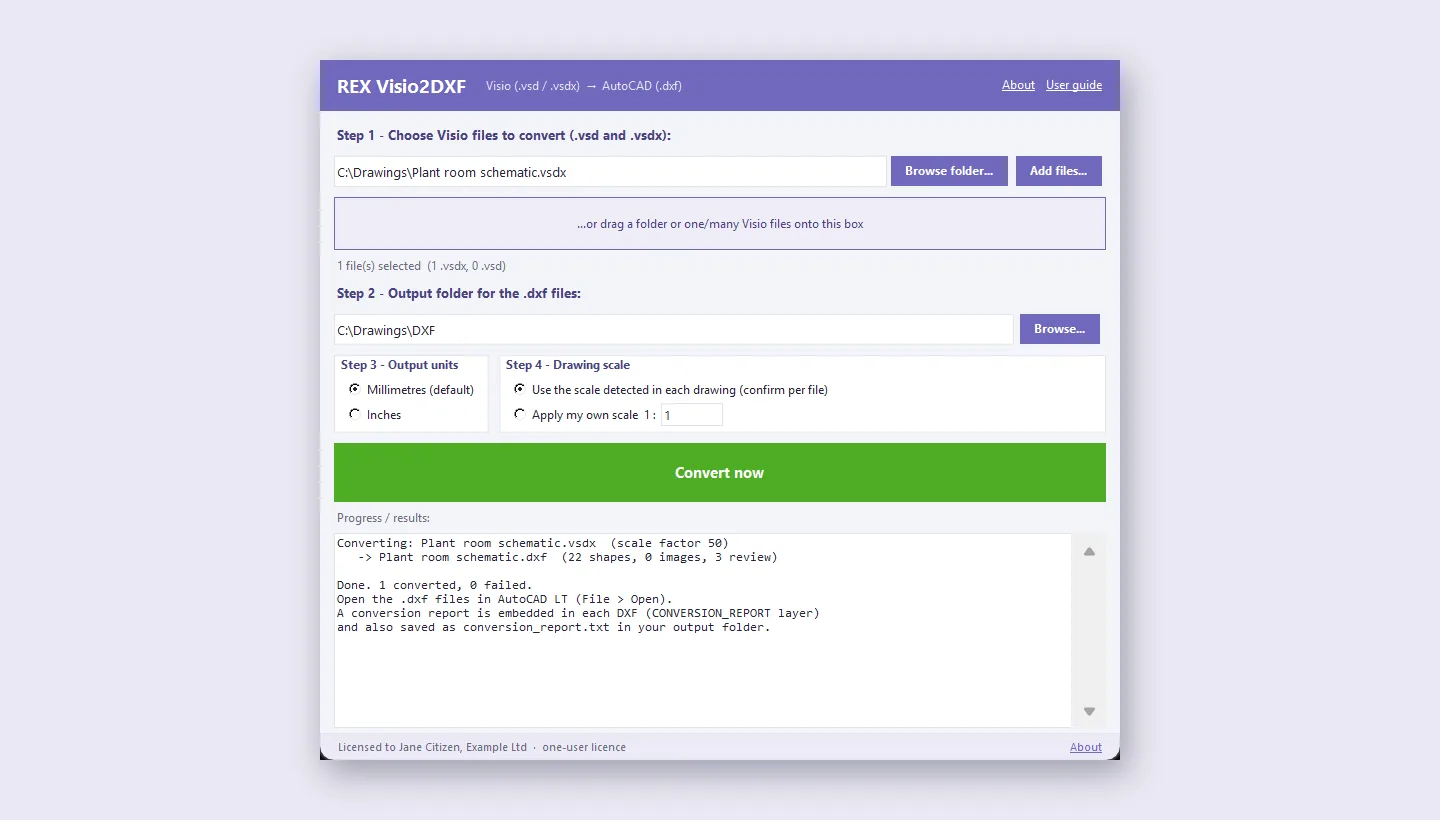Click the Browse... button for output folder
Viewport: 1440px width, 820px height.
[x=1060, y=329]
